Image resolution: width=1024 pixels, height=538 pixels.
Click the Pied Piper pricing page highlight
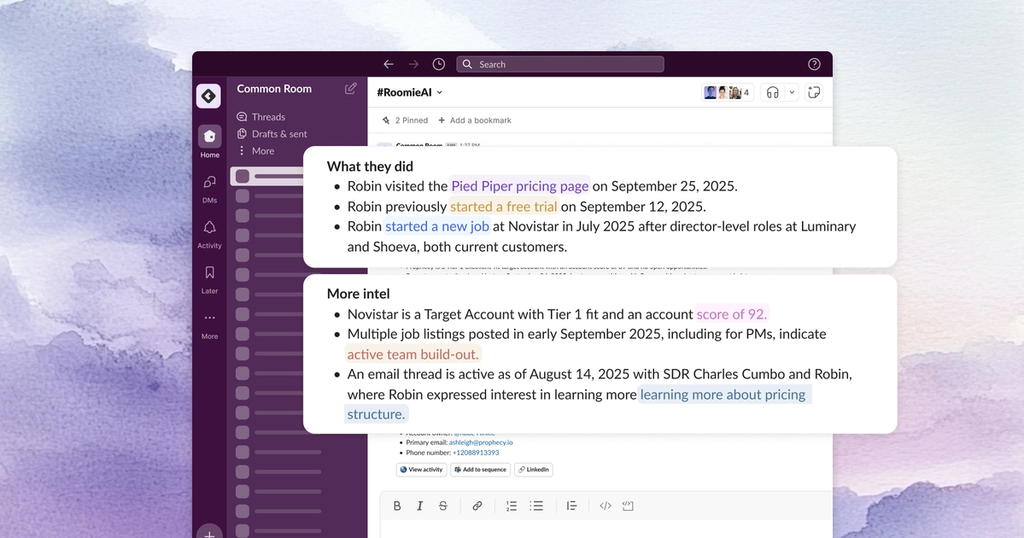520,186
